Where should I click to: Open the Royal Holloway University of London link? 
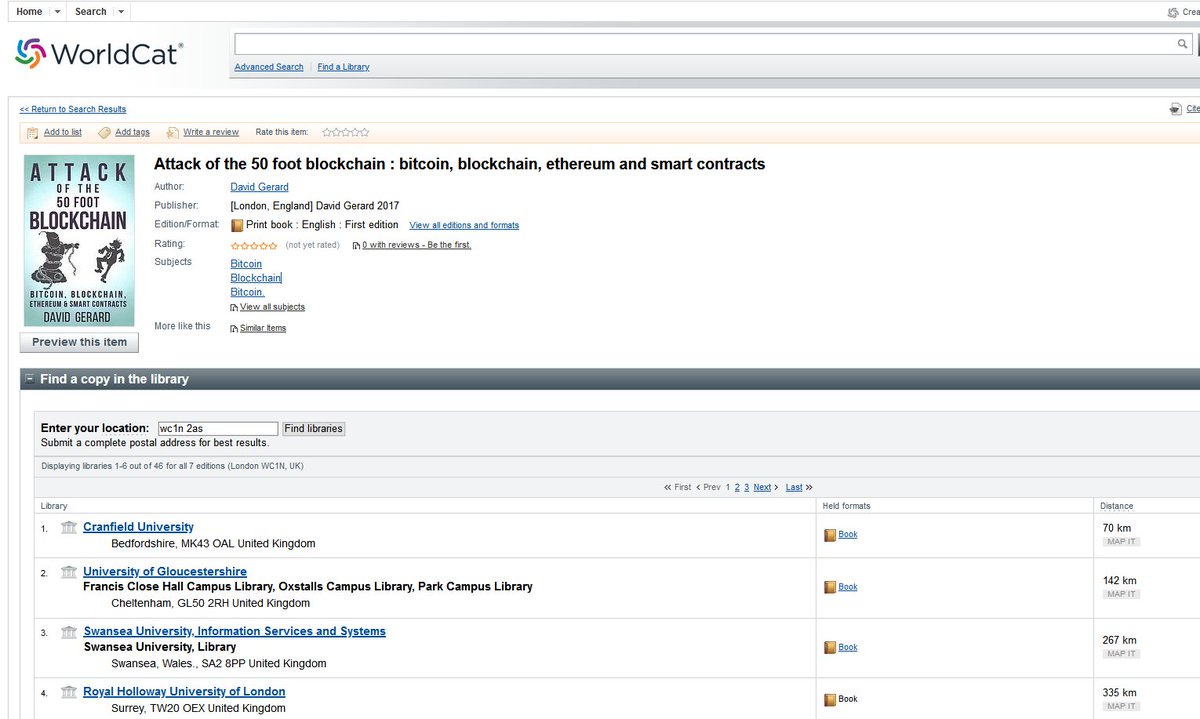(x=184, y=692)
